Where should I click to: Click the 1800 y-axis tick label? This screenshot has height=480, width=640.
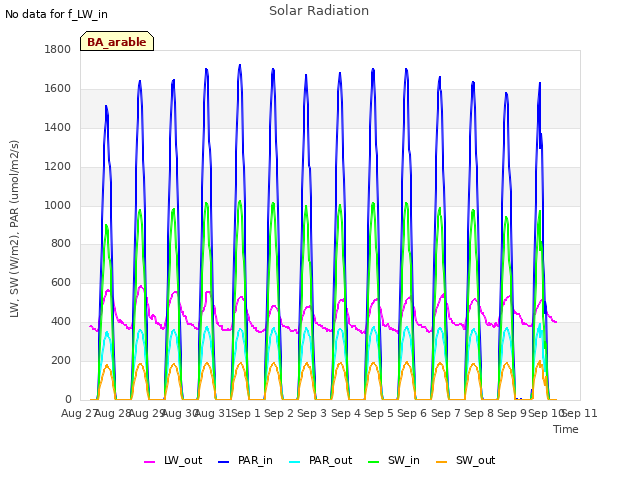click(x=58, y=49)
